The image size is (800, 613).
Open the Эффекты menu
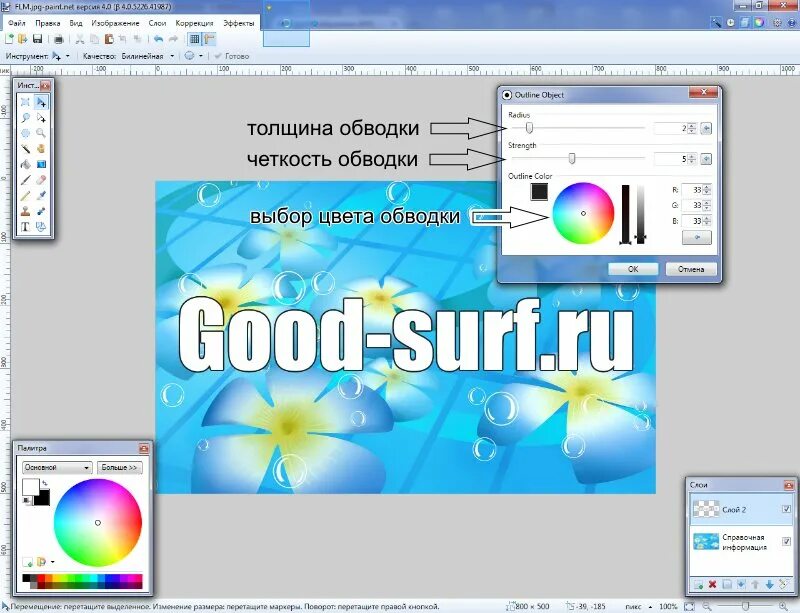tap(239, 23)
